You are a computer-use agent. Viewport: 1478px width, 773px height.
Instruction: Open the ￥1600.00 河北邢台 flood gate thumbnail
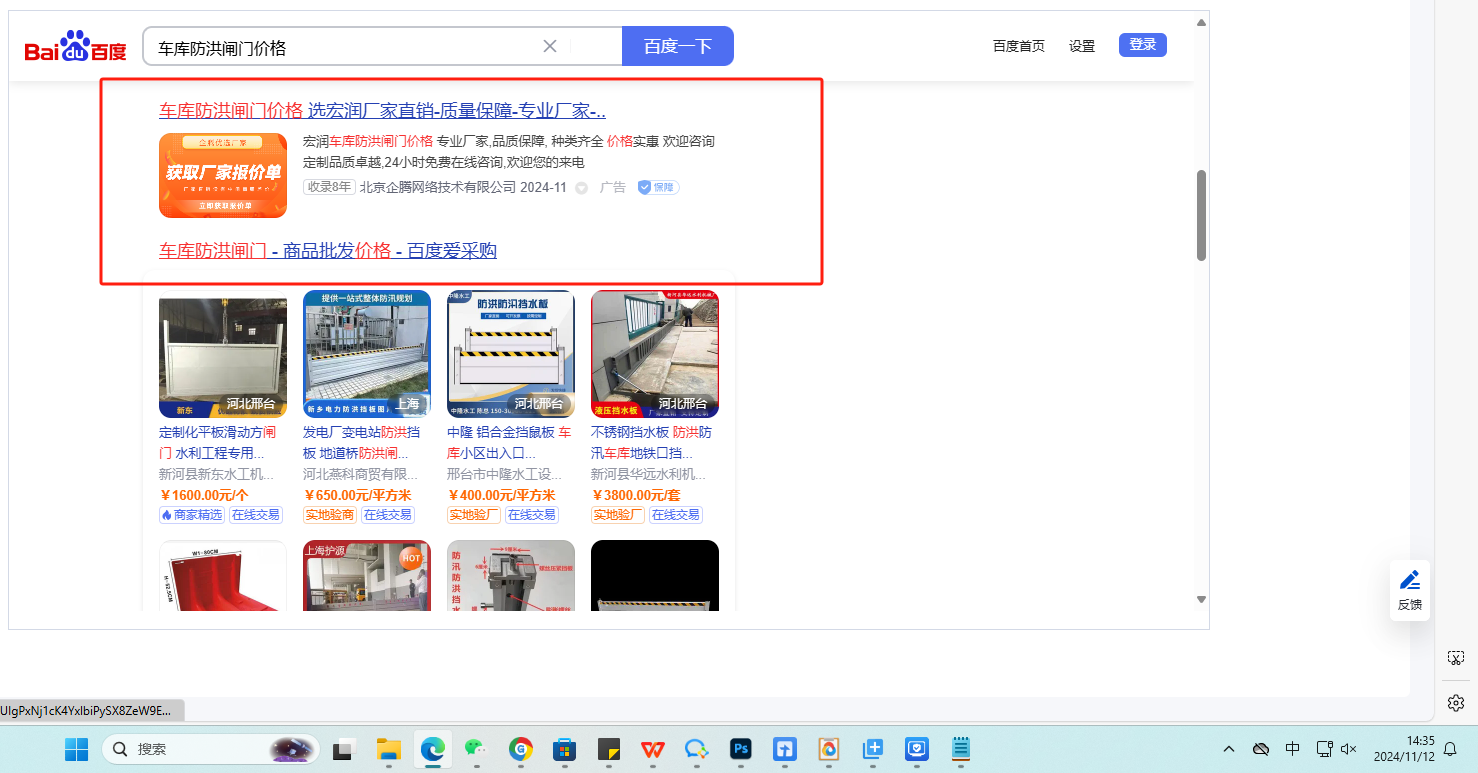coord(223,354)
